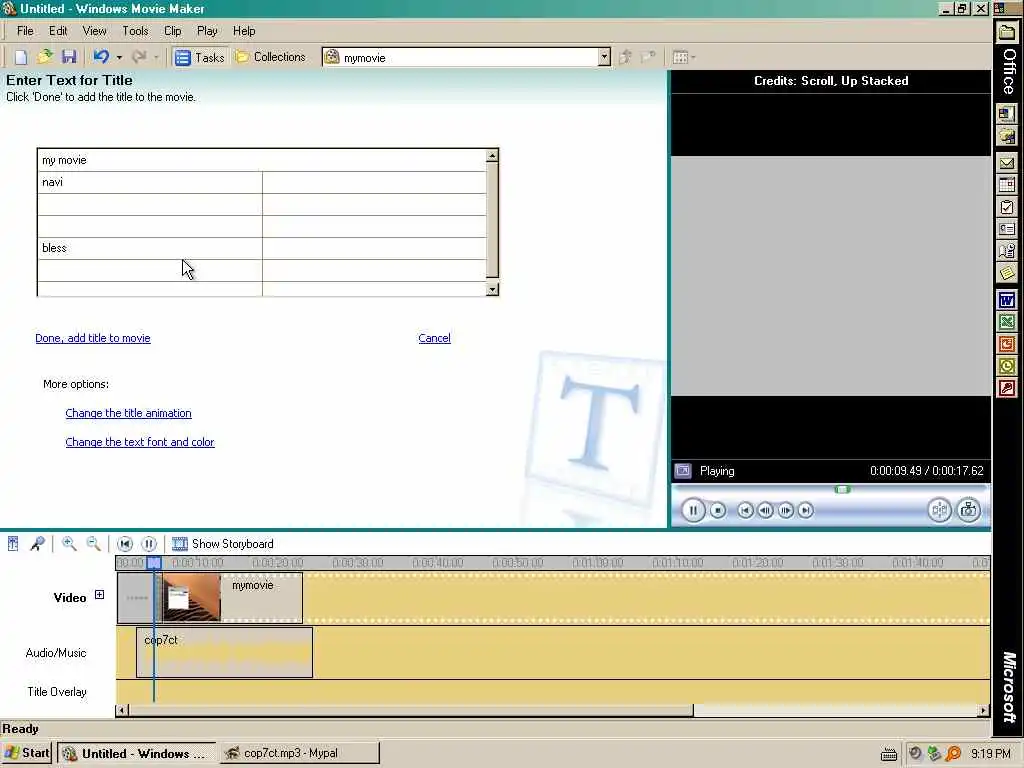Click the New Message envelope in Office bar
The height and width of the screenshot is (768, 1024).
1006,163
